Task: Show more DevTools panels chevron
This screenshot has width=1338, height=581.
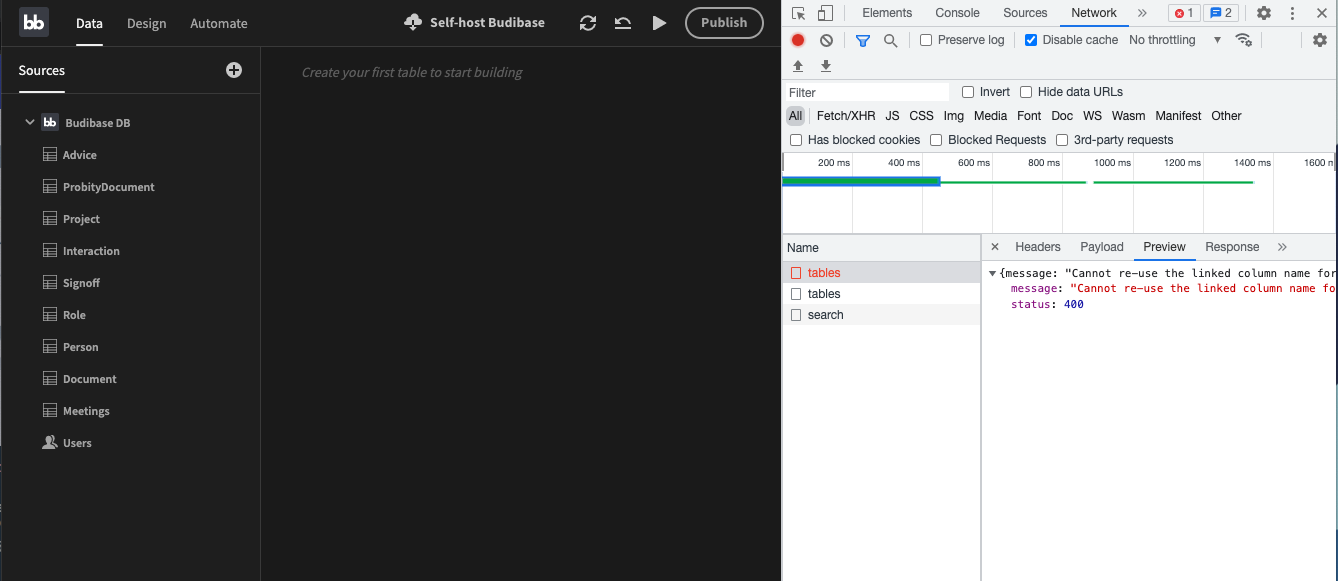Action: 1142,13
